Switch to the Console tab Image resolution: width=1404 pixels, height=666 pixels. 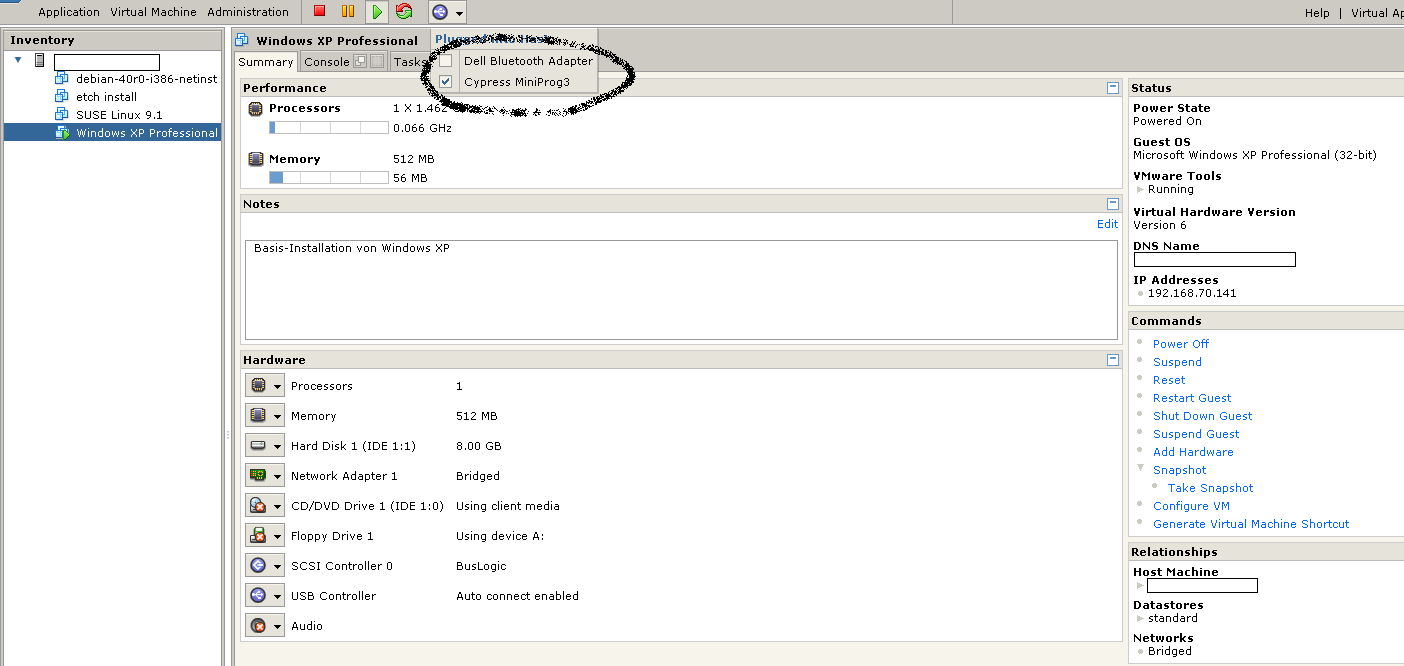327,62
